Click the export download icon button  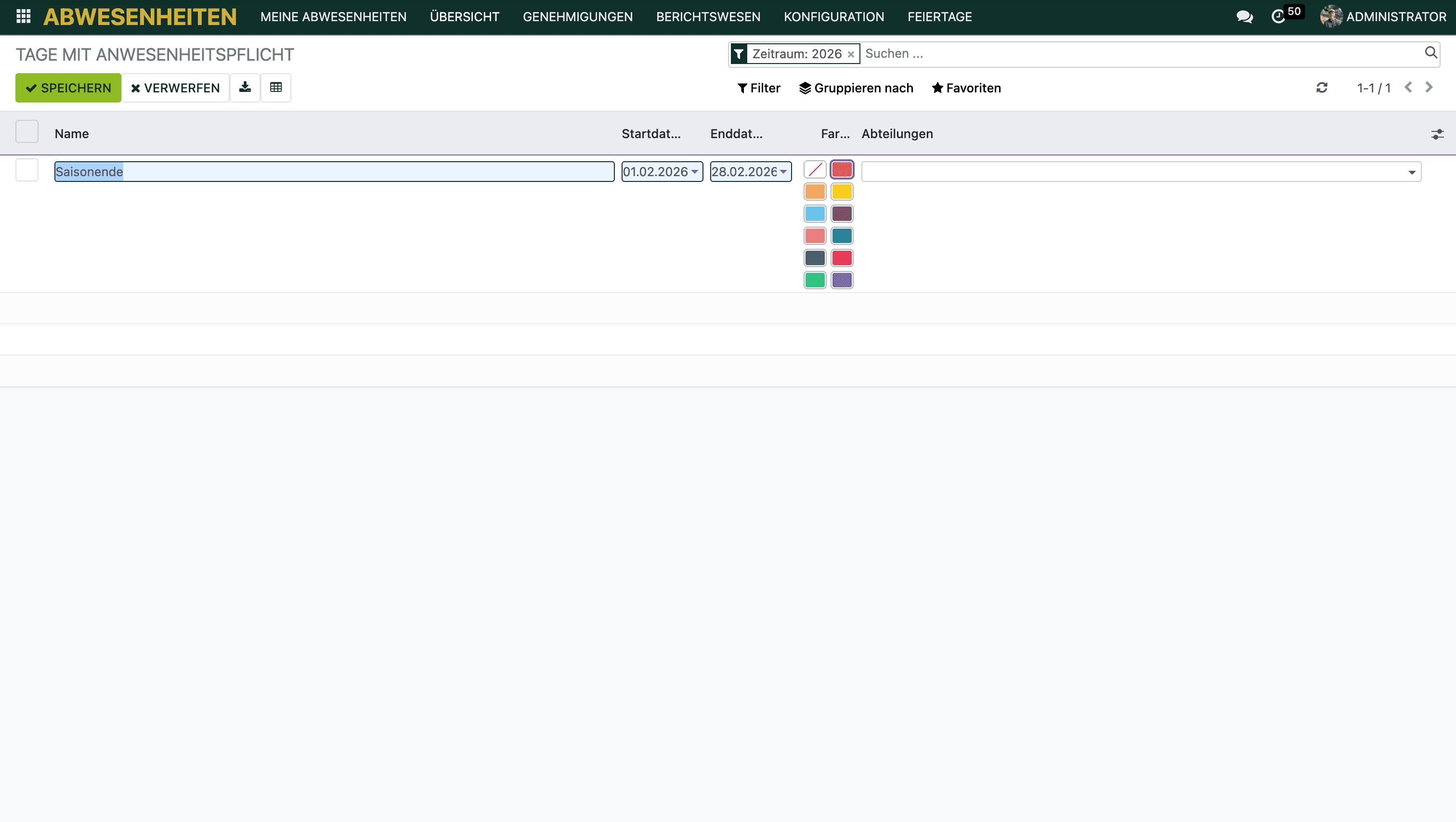point(245,88)
